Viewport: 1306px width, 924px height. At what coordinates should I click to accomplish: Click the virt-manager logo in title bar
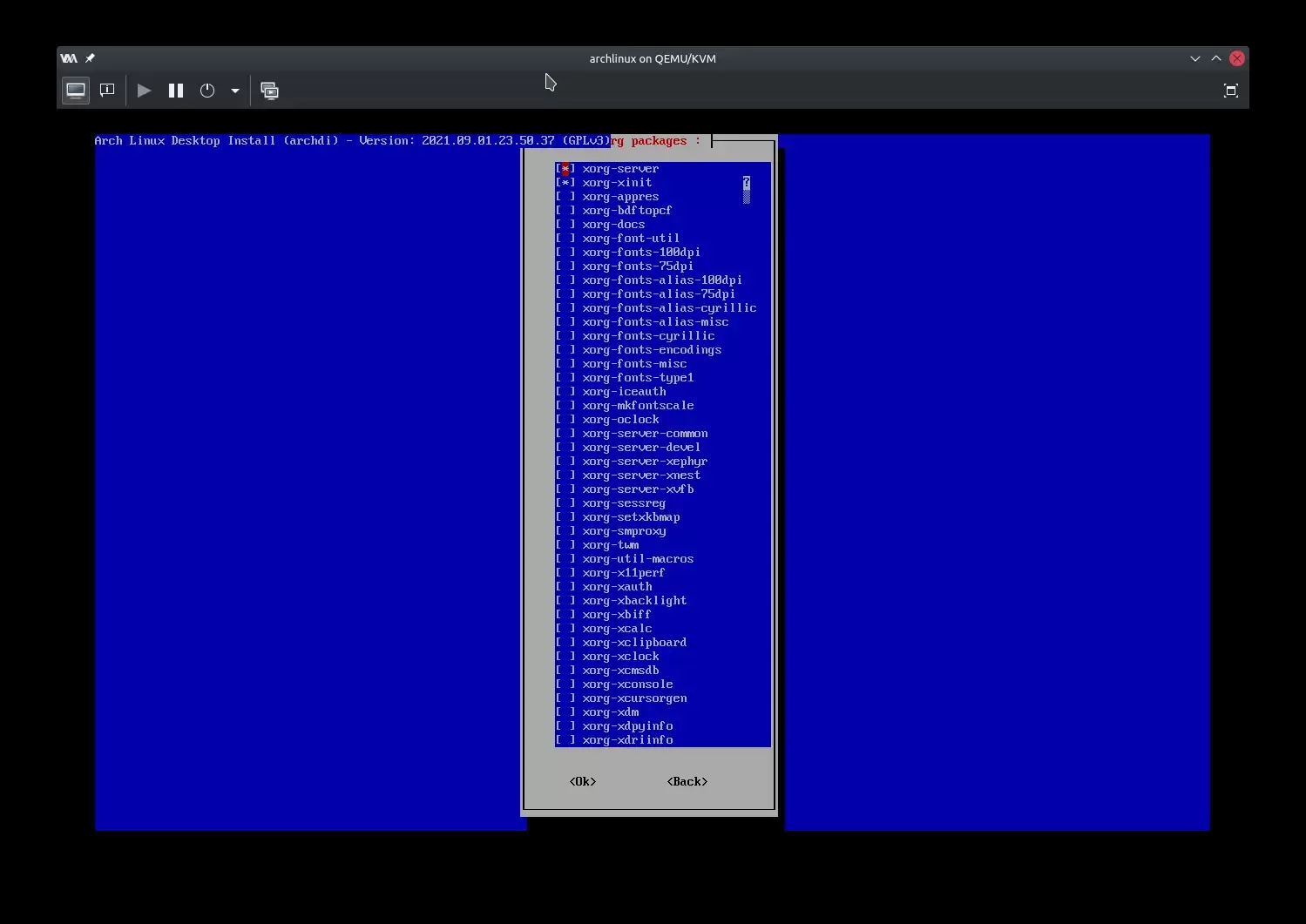(69, 58)
